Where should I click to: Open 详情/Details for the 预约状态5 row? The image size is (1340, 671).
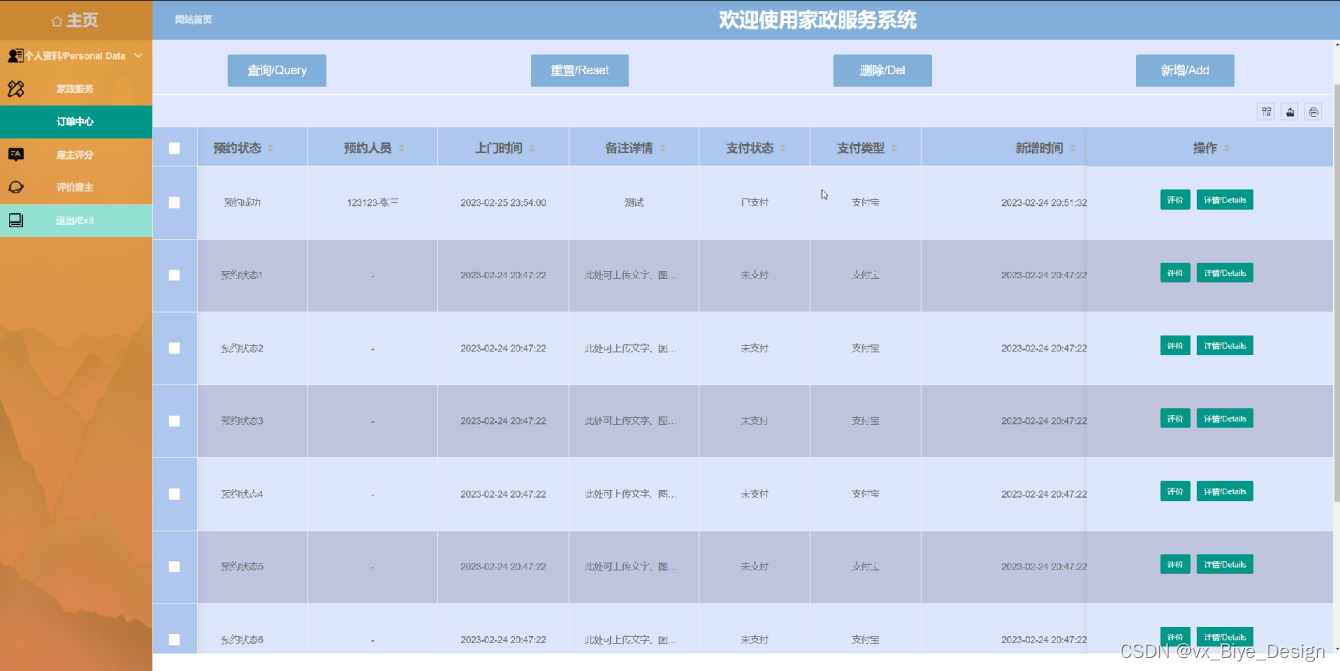point(1225,565)
